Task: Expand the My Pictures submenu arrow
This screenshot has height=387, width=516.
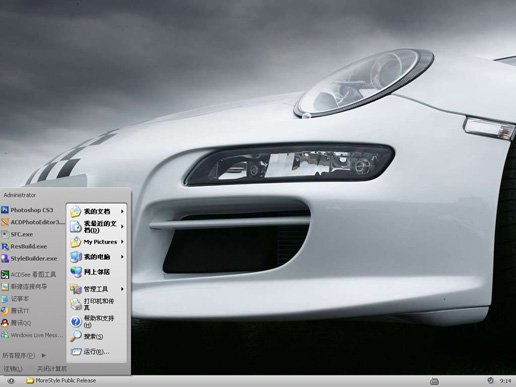Action: (x=122, y=242)
